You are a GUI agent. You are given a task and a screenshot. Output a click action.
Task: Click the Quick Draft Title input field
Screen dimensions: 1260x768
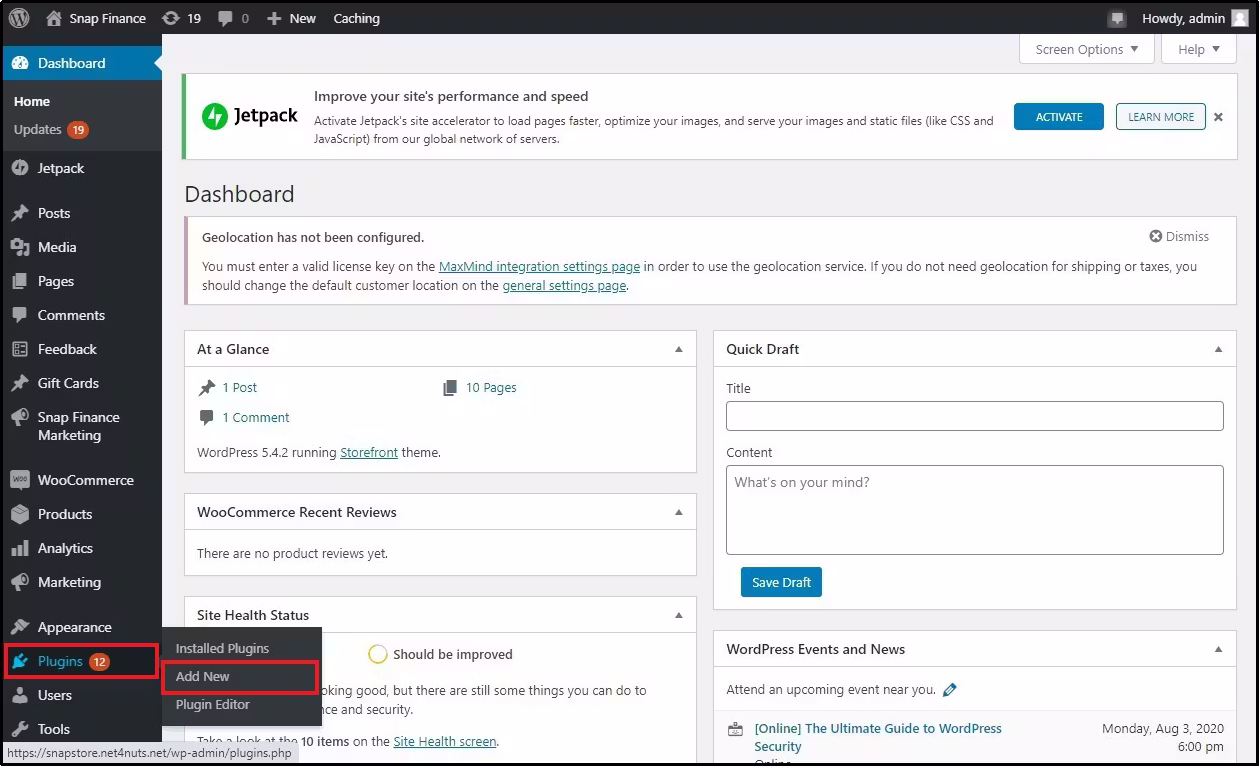[x=974, y=416]
